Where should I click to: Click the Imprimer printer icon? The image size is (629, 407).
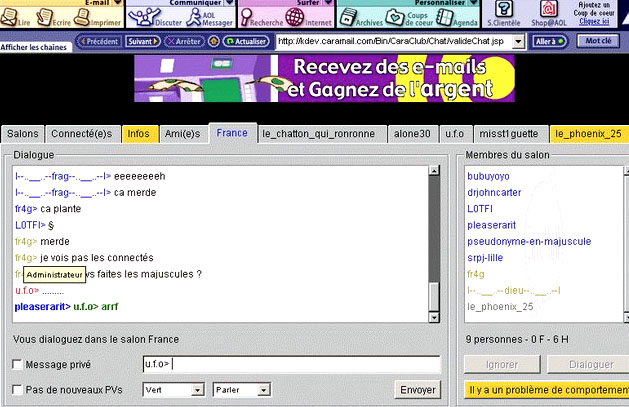(97, 17)
